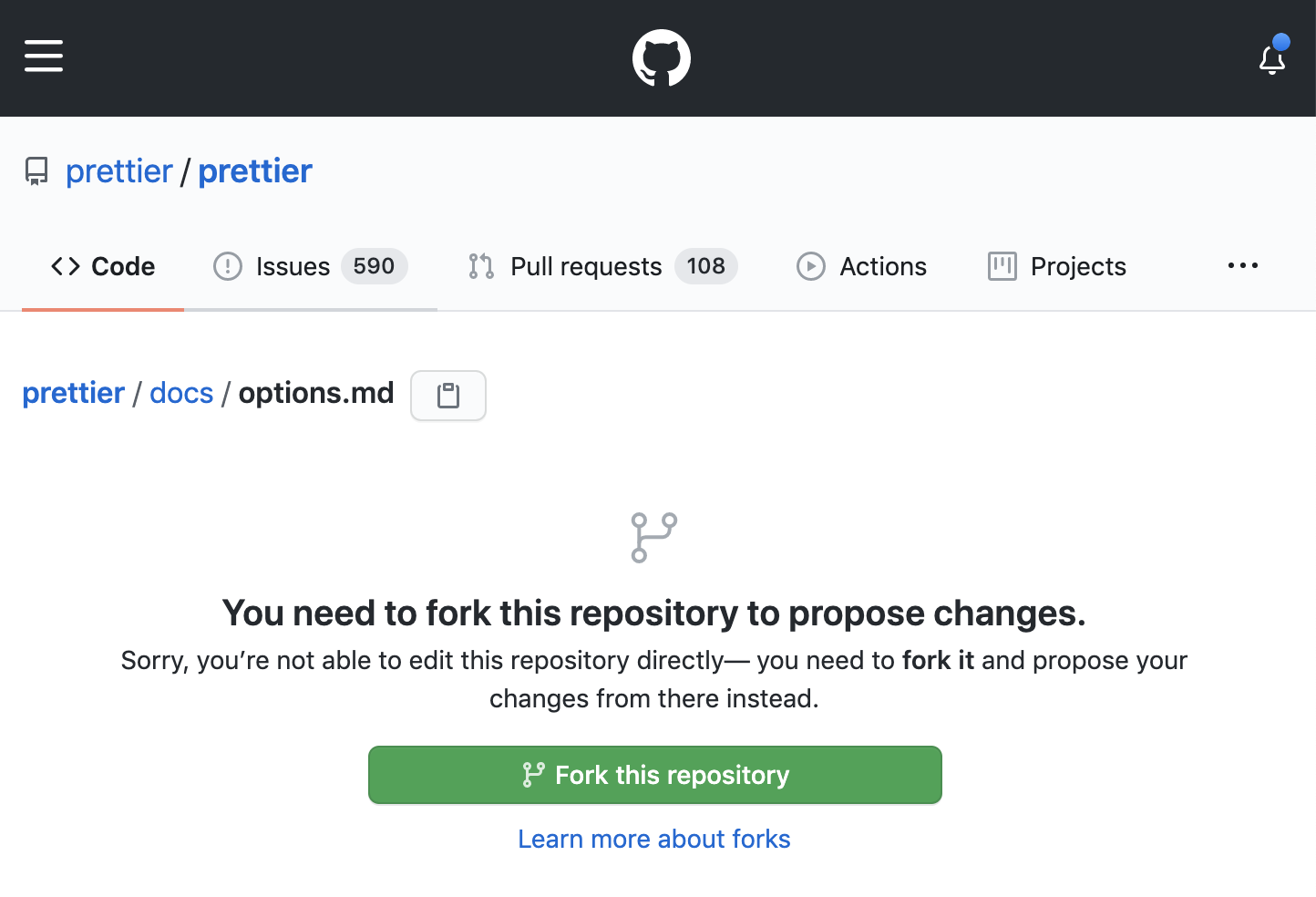This screenshot has height=897, width=1316.
Task: Click the fork network icon above the message
Action: pos(653,537)
